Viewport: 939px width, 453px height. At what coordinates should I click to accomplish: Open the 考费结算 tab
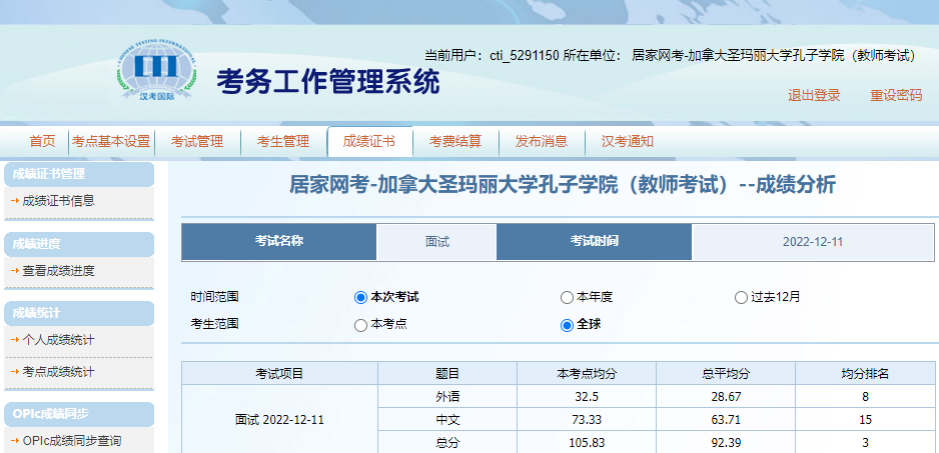coord(455,142)
